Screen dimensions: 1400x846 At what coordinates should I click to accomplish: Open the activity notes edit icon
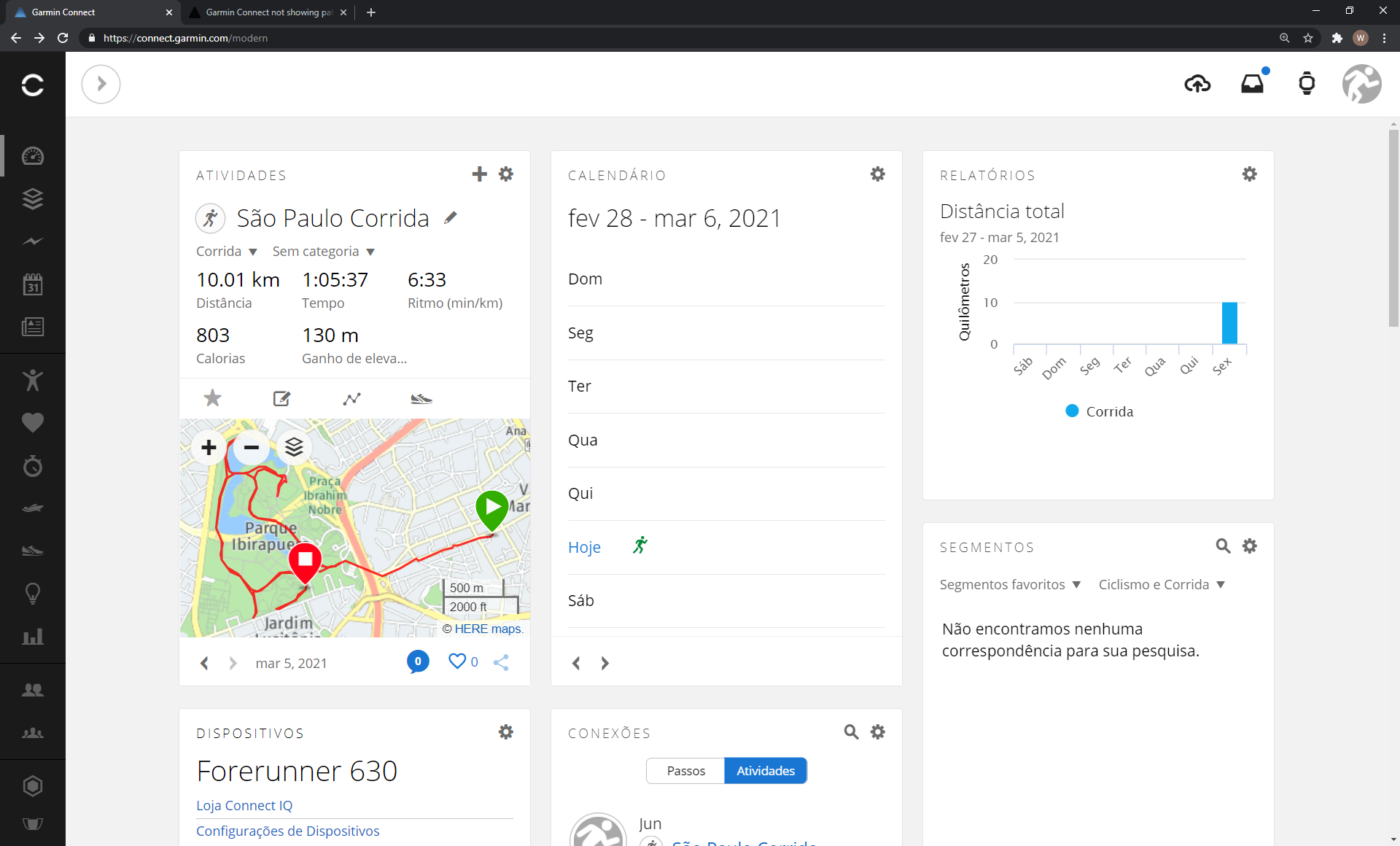coord(281,398)
